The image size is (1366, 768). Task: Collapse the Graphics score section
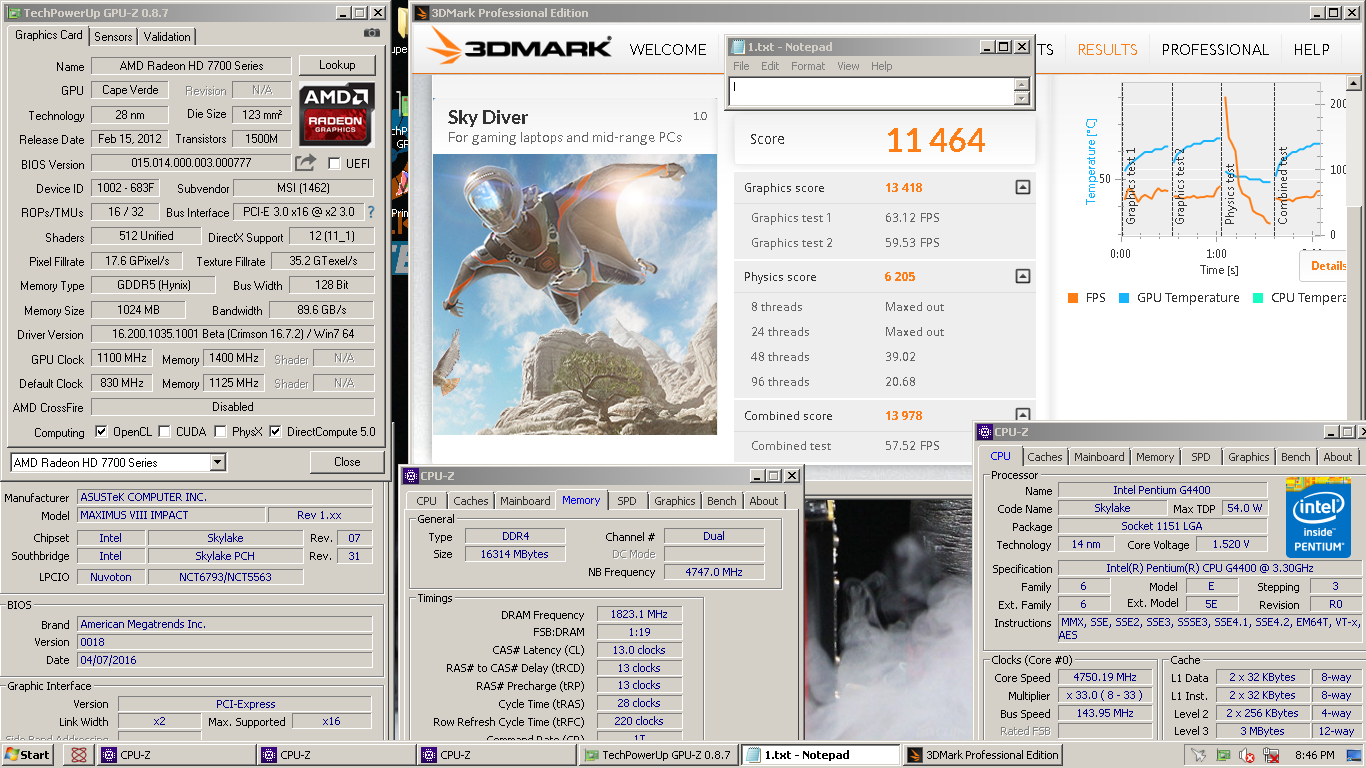tap(1022, 187)
